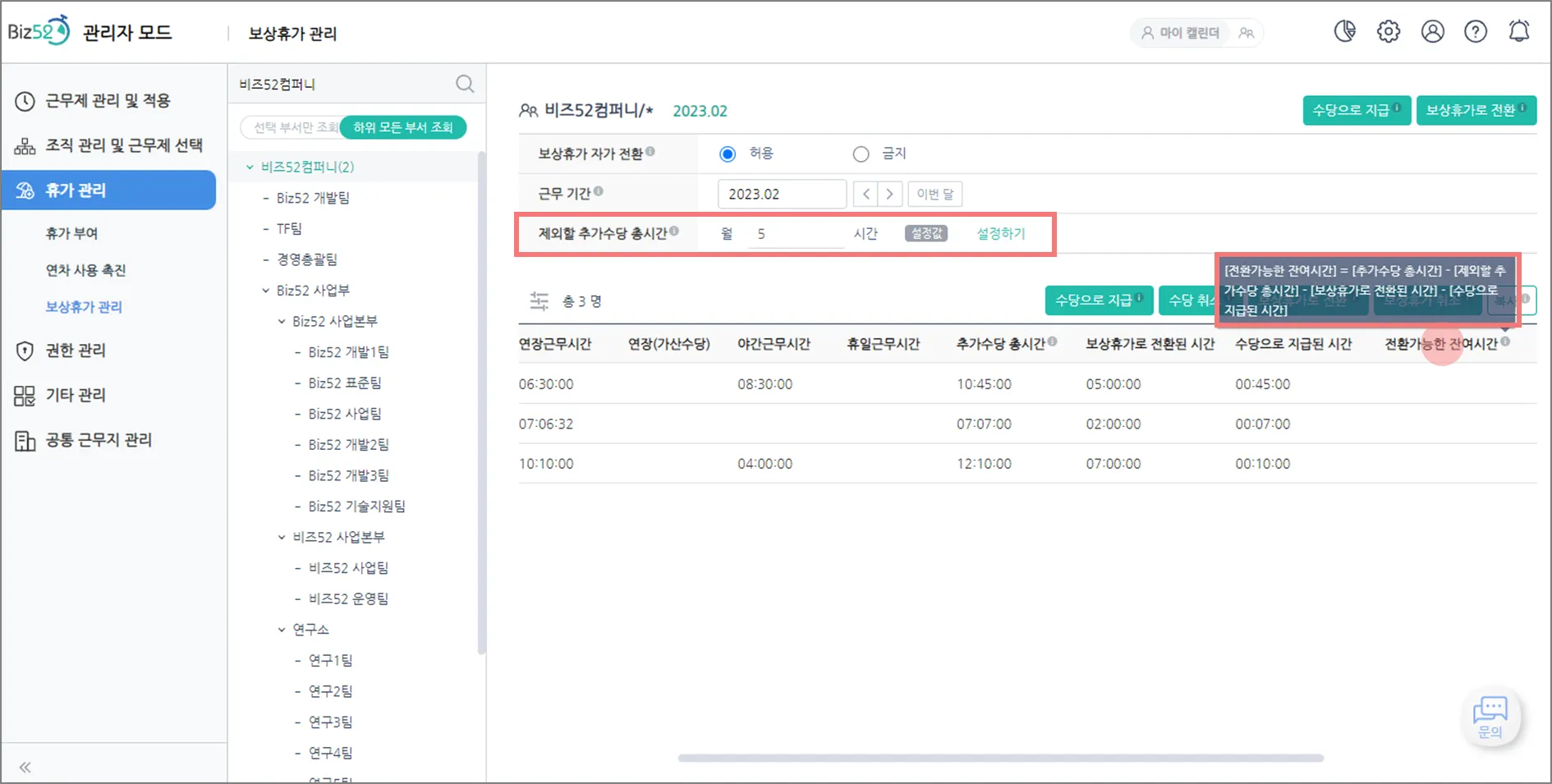Click info icon on 전환가능한 잔여시간 column
Viewport: 1552px width, 784px height.
[x=1505, y=342]
